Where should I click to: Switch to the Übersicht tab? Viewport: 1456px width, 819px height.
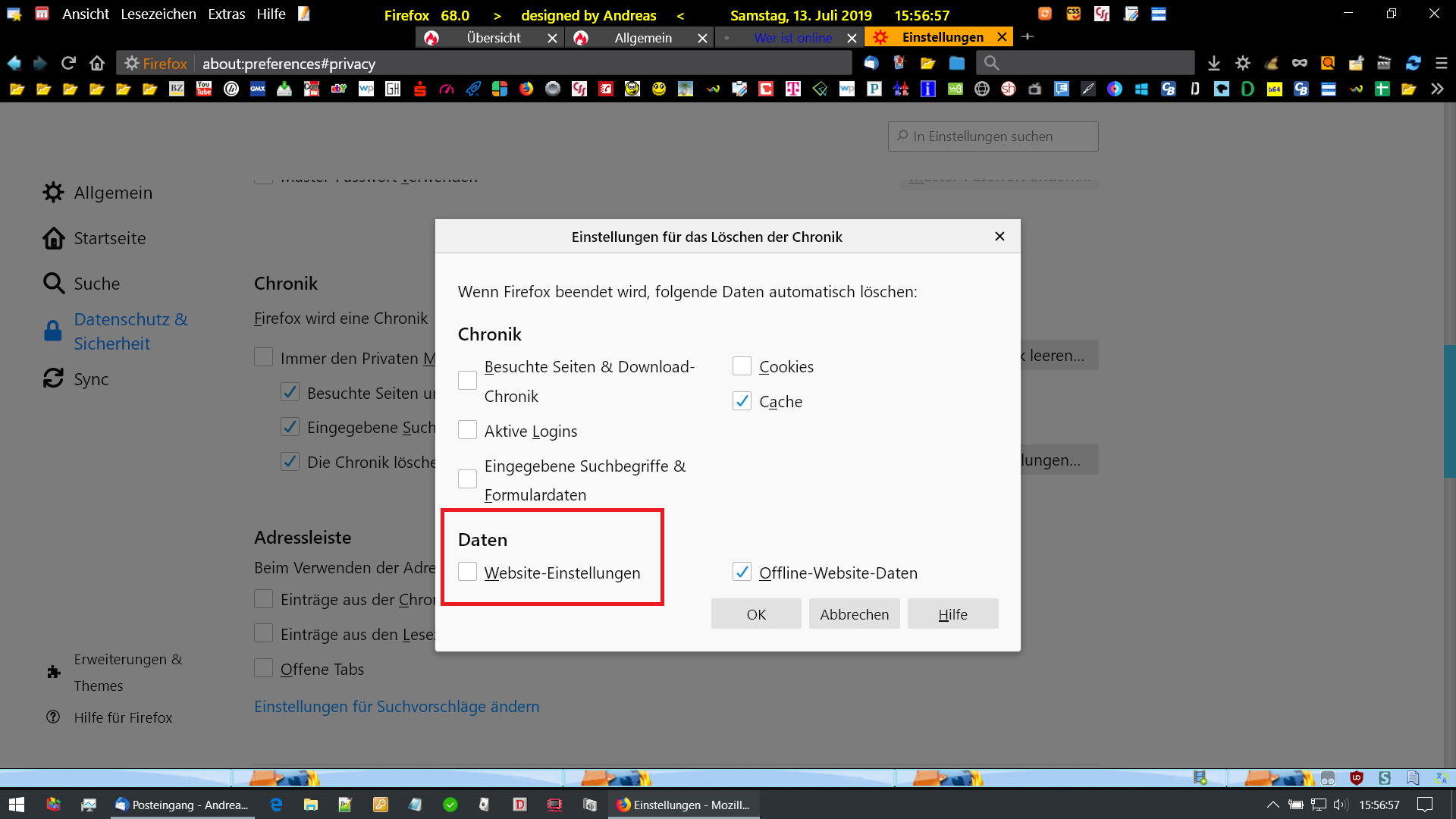pyautogui.click(x=493, y=37)
